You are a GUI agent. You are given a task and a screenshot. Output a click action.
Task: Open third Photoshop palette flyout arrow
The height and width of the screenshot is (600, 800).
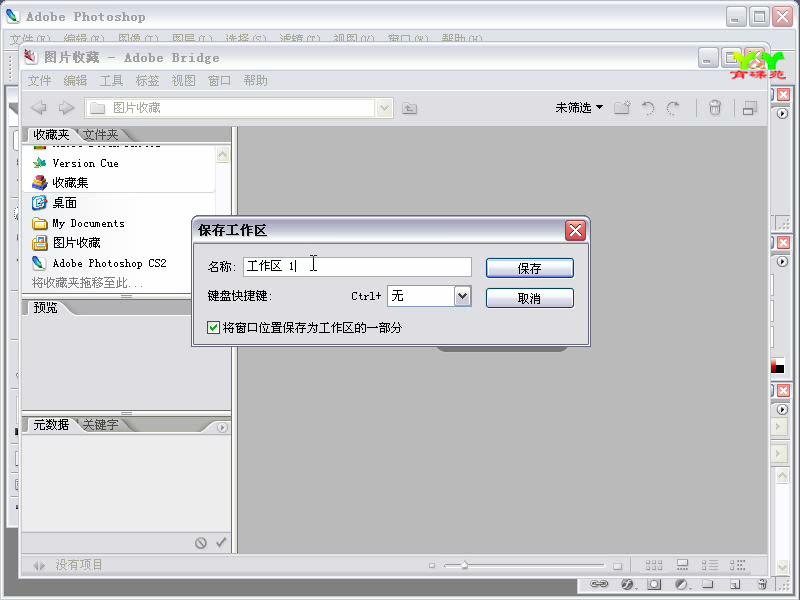[x=782, y=409]
